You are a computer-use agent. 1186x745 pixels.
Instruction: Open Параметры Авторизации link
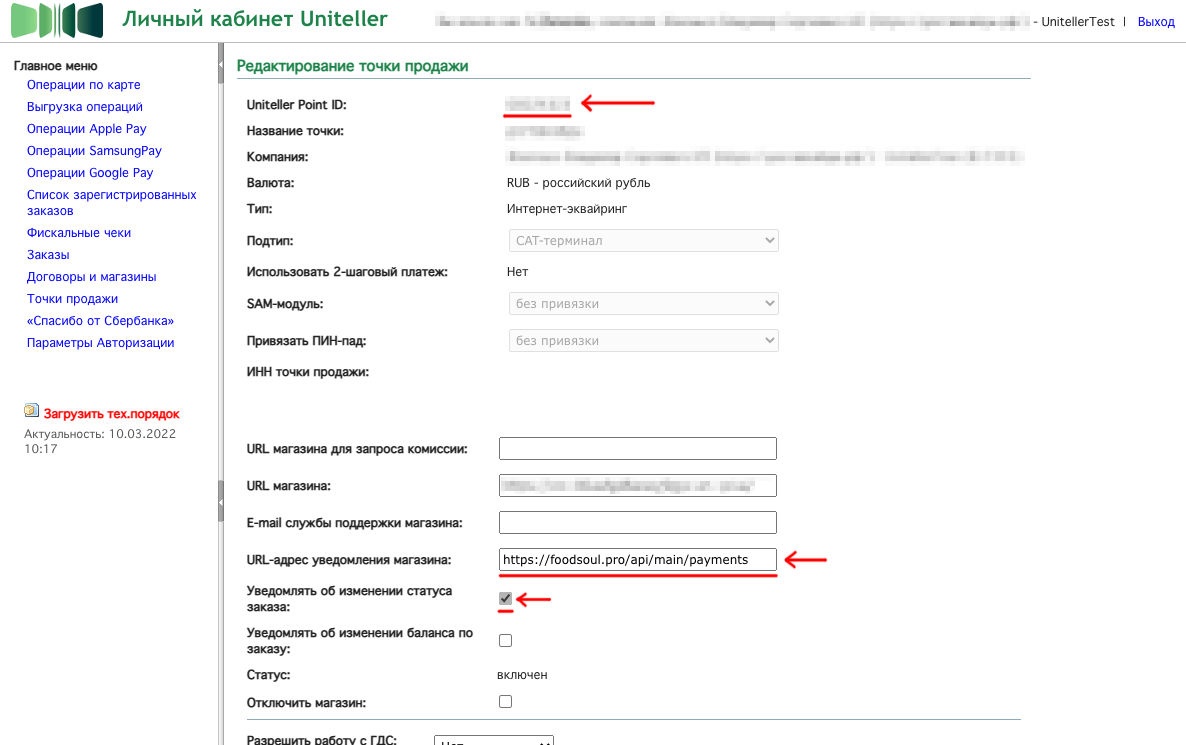click(100, 343)
